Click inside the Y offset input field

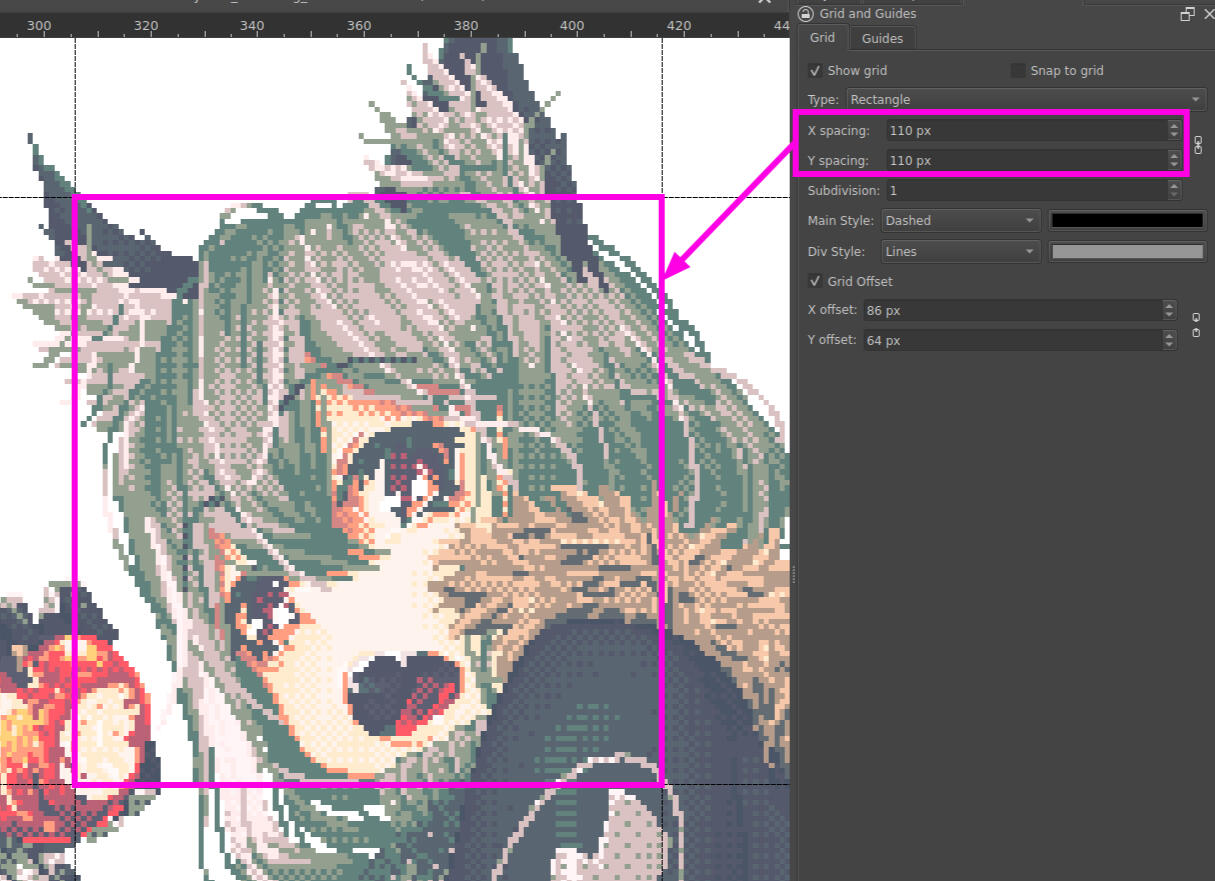[1000, 339]
